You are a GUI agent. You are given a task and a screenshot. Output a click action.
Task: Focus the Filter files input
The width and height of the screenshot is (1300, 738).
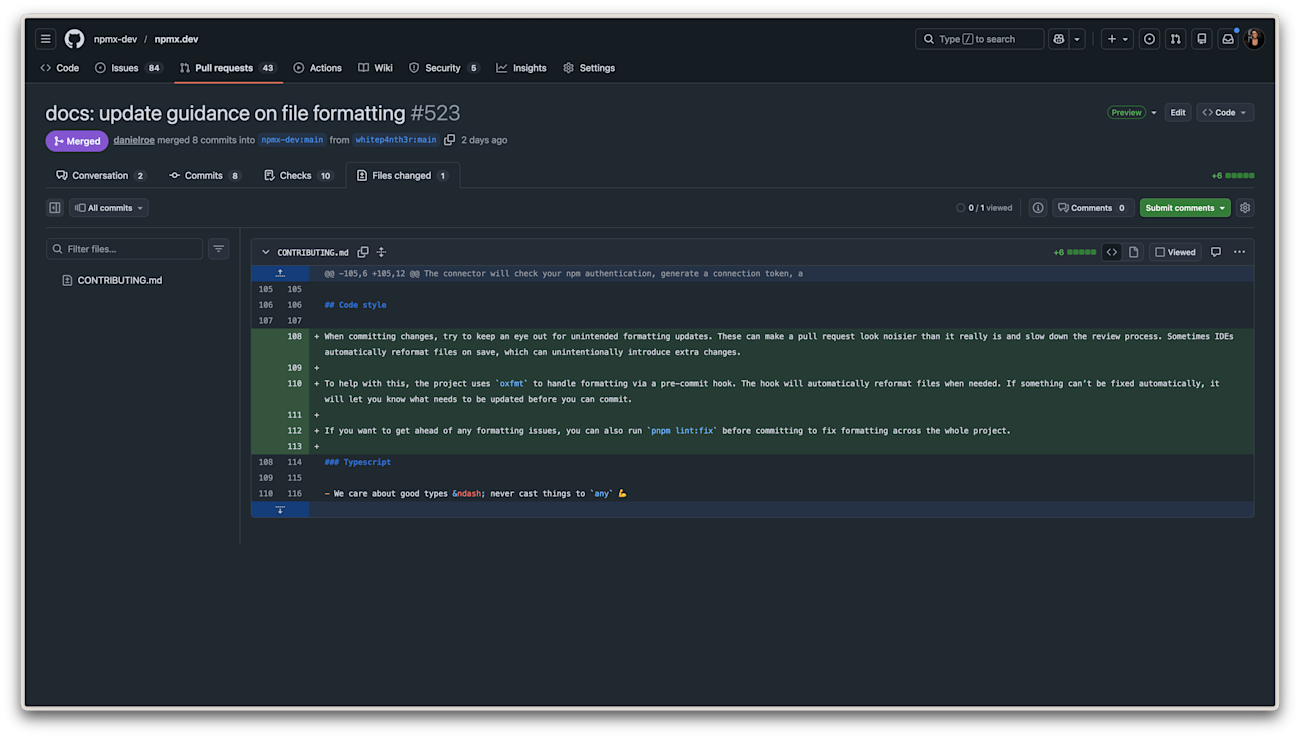coord(125,249)
